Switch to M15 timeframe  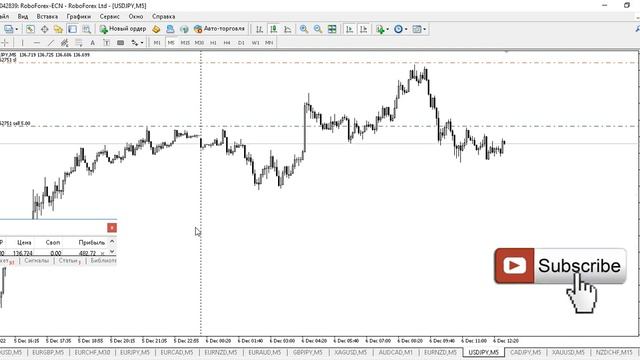[x=185, y=42]
